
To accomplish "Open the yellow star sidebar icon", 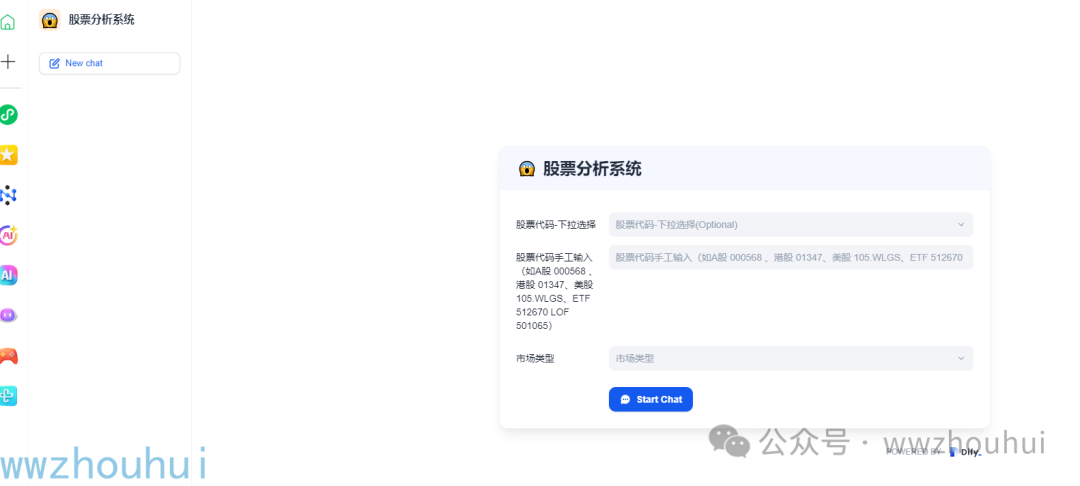I will click(x=8, y=155).
